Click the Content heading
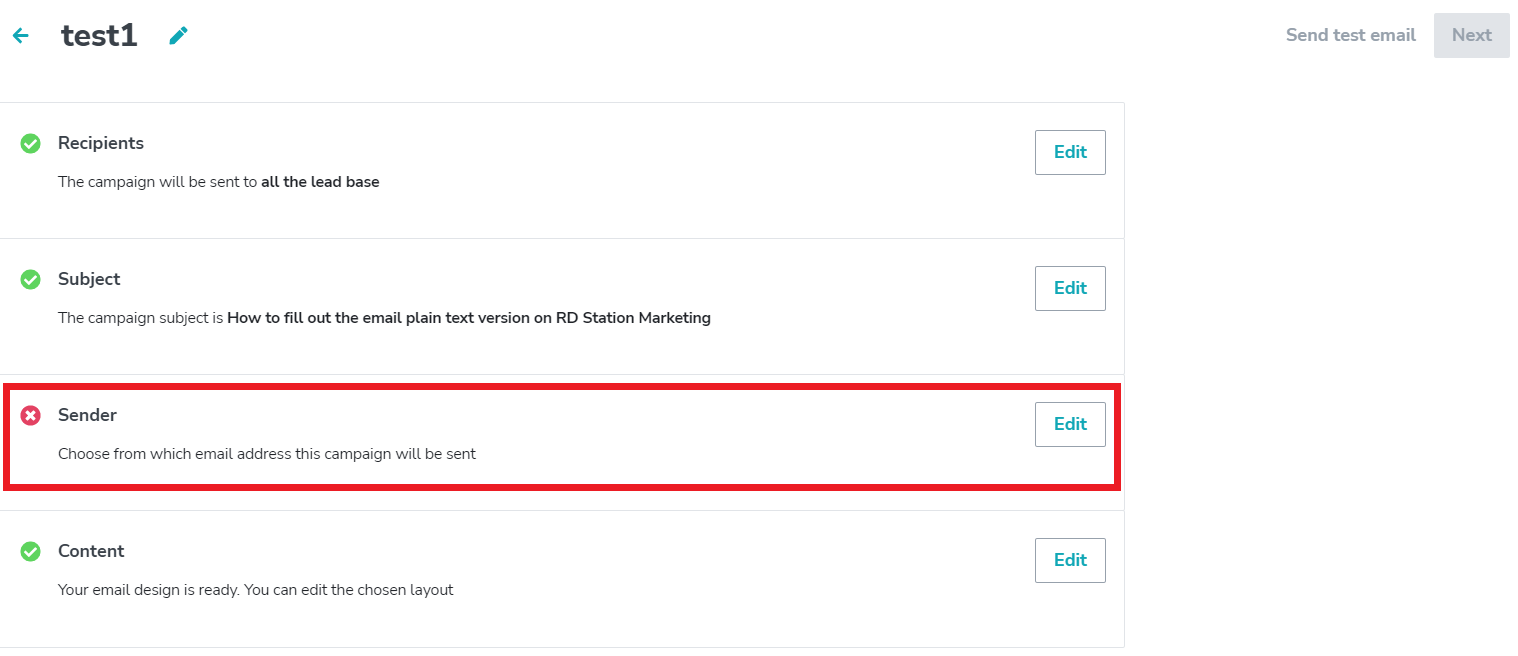 coord(91,551)
